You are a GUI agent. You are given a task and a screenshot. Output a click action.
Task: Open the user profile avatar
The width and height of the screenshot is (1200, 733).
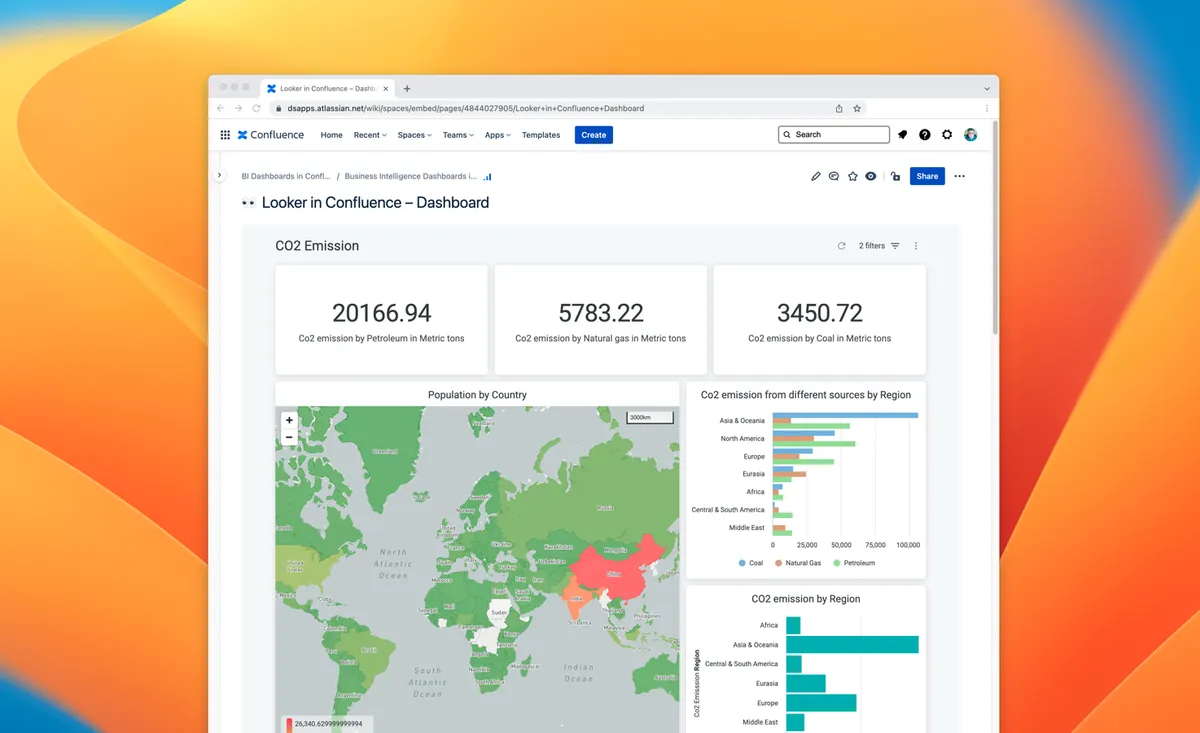click(970, 135)
